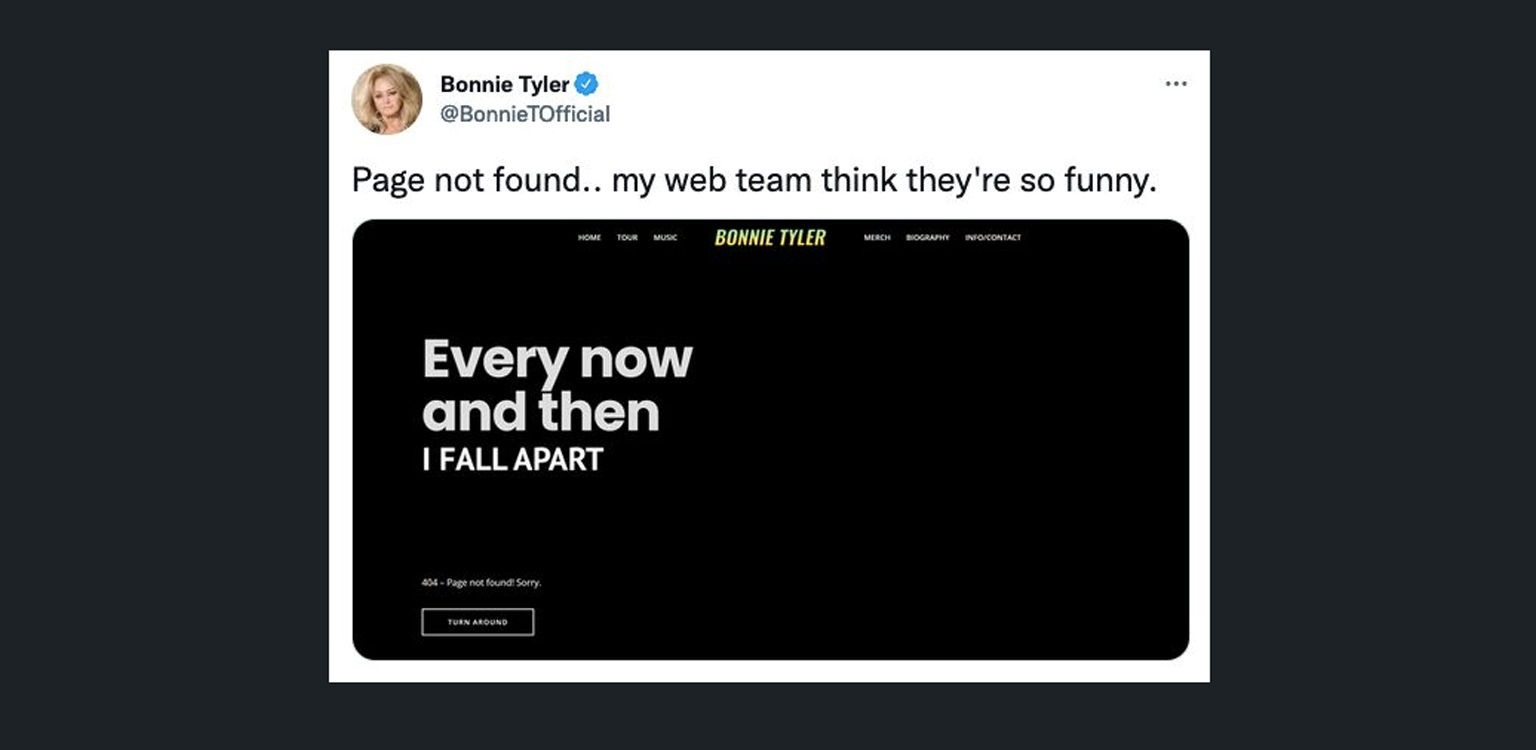Open the @BonnieTOfficial handle link
This screenshot has width=1536, height=750.
[x=525, y=114]
